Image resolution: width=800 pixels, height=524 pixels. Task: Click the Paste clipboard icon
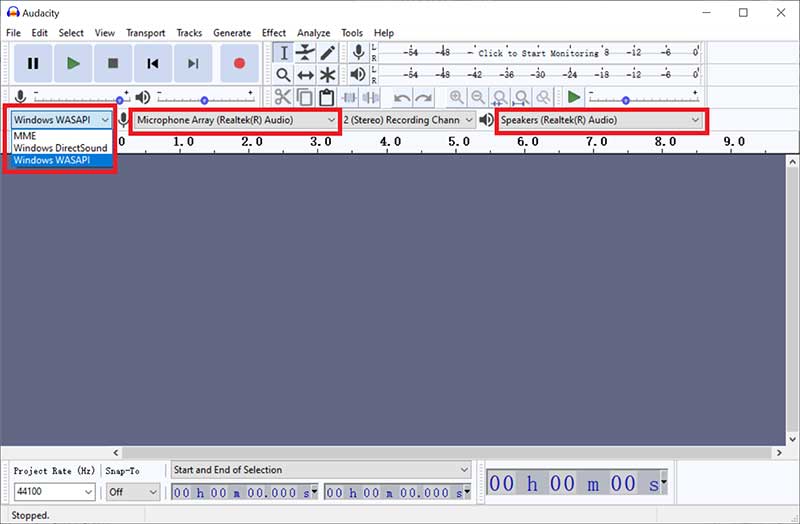pos(327,97)
